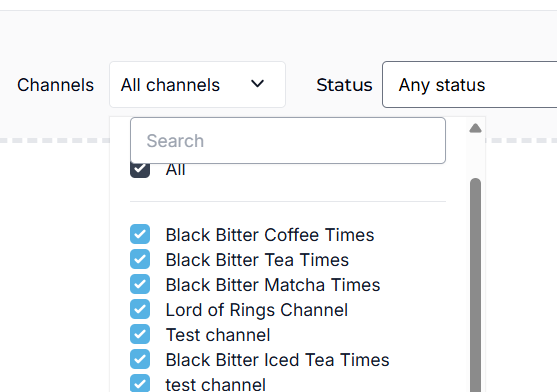Select the Black Bitter Coffee Times label
557x392 pixels.
pos(270,235)
